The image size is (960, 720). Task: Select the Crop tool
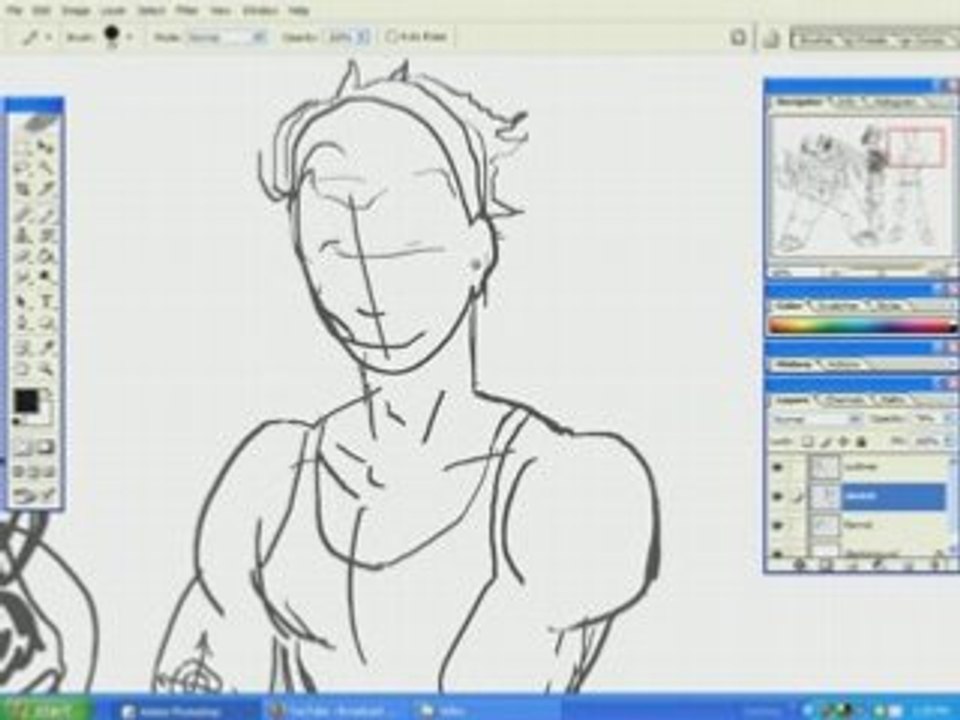tap(23, 189)
